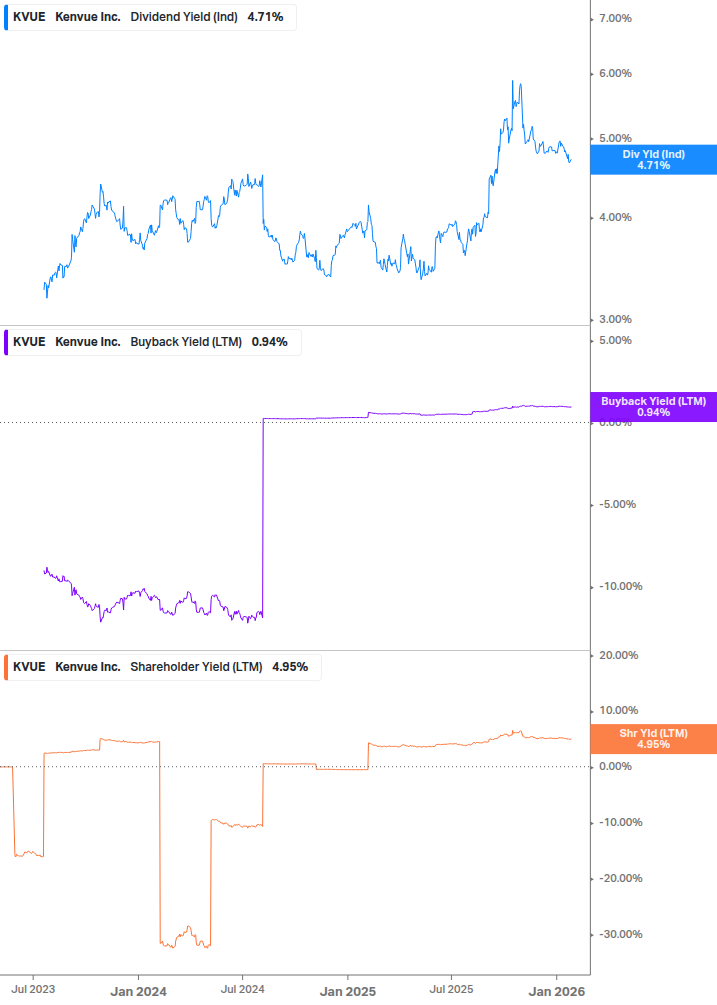Click the Jan 2026 date axis label
Screen dimensions: 717x1005
[x=556, y=992]
